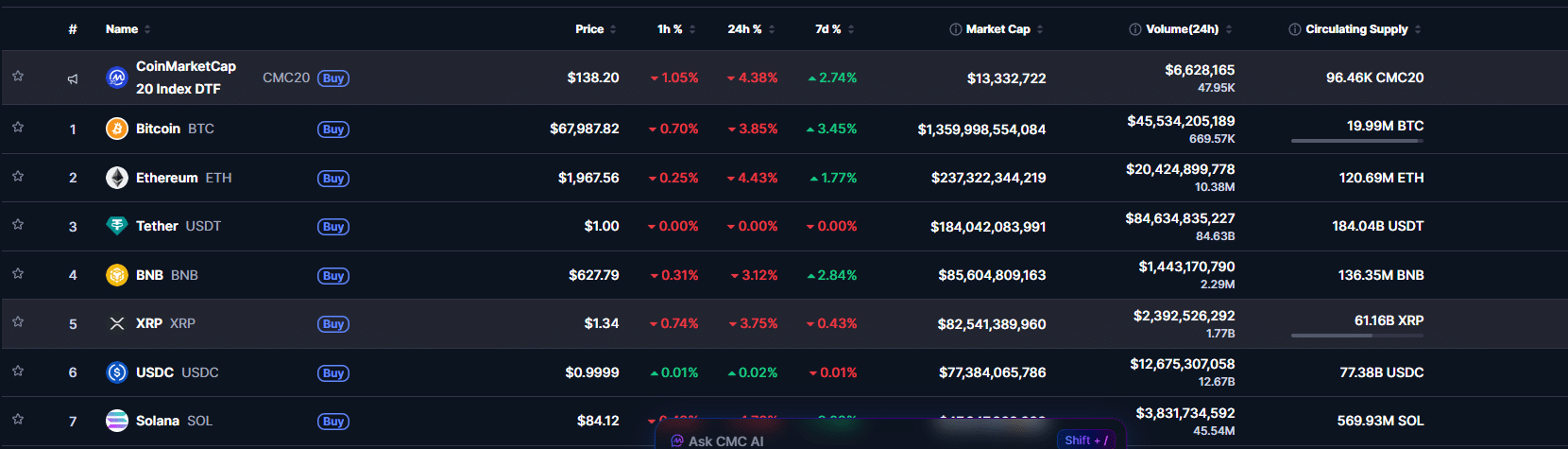Click Bitcoin price $67,987.82
Screen dimensions: 1568x449
point(585,129)
